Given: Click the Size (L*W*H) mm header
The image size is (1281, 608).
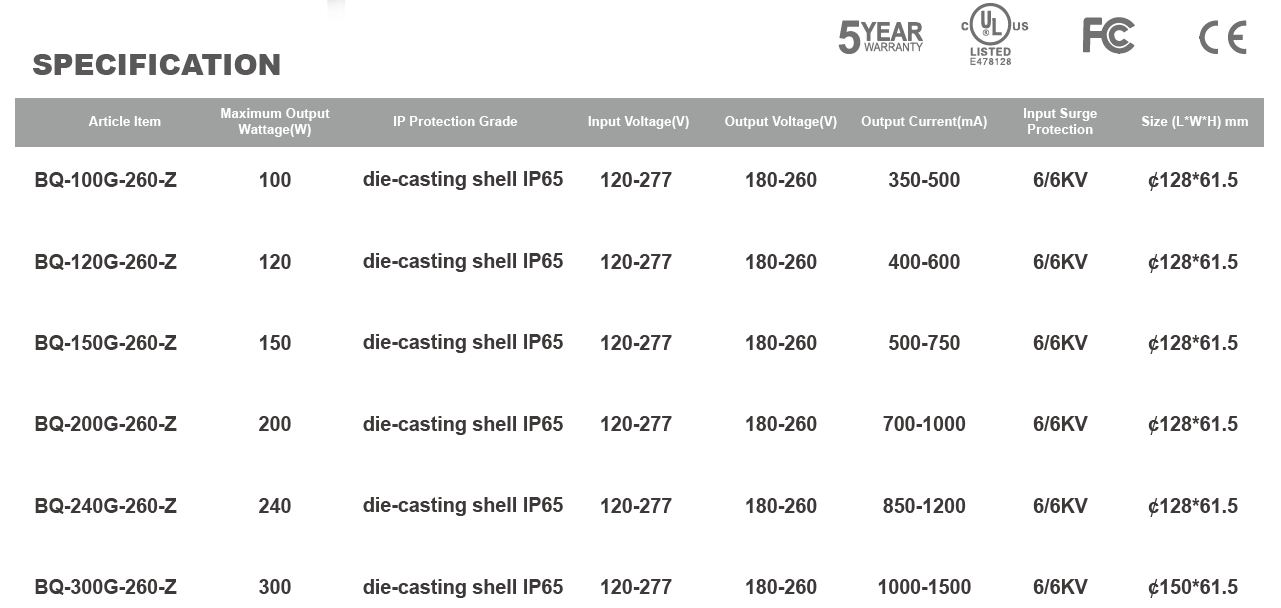Looking at the screenshot, I should [x=1194, y=122].
